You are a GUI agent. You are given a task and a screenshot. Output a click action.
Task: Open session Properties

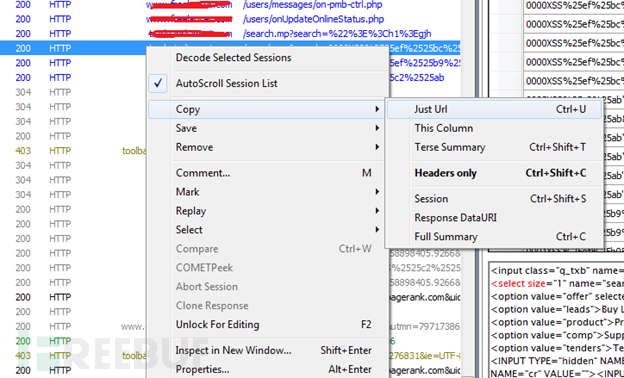(266, 369)
